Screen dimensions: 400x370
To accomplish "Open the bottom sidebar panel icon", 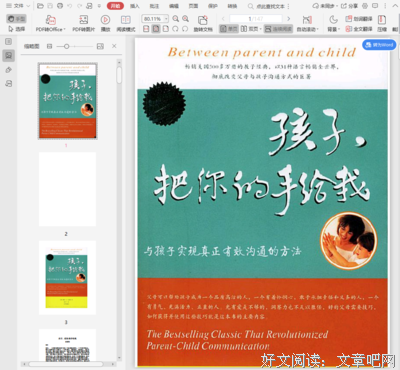I will (9, 84).
